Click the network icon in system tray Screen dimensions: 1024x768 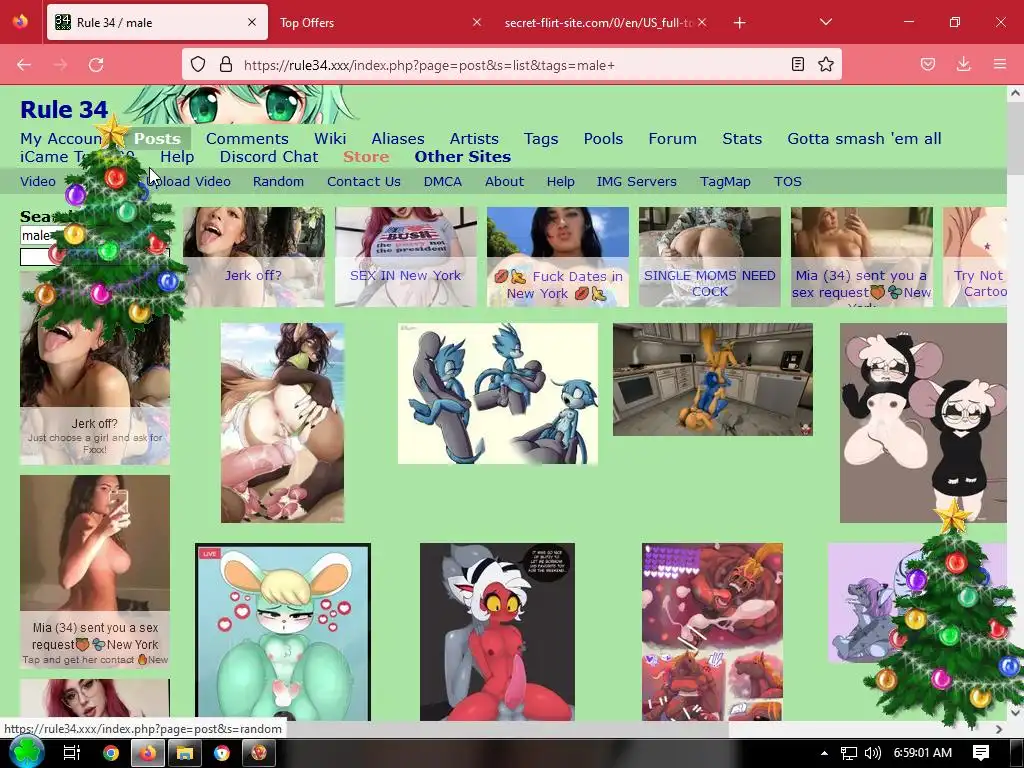(848, 753)
